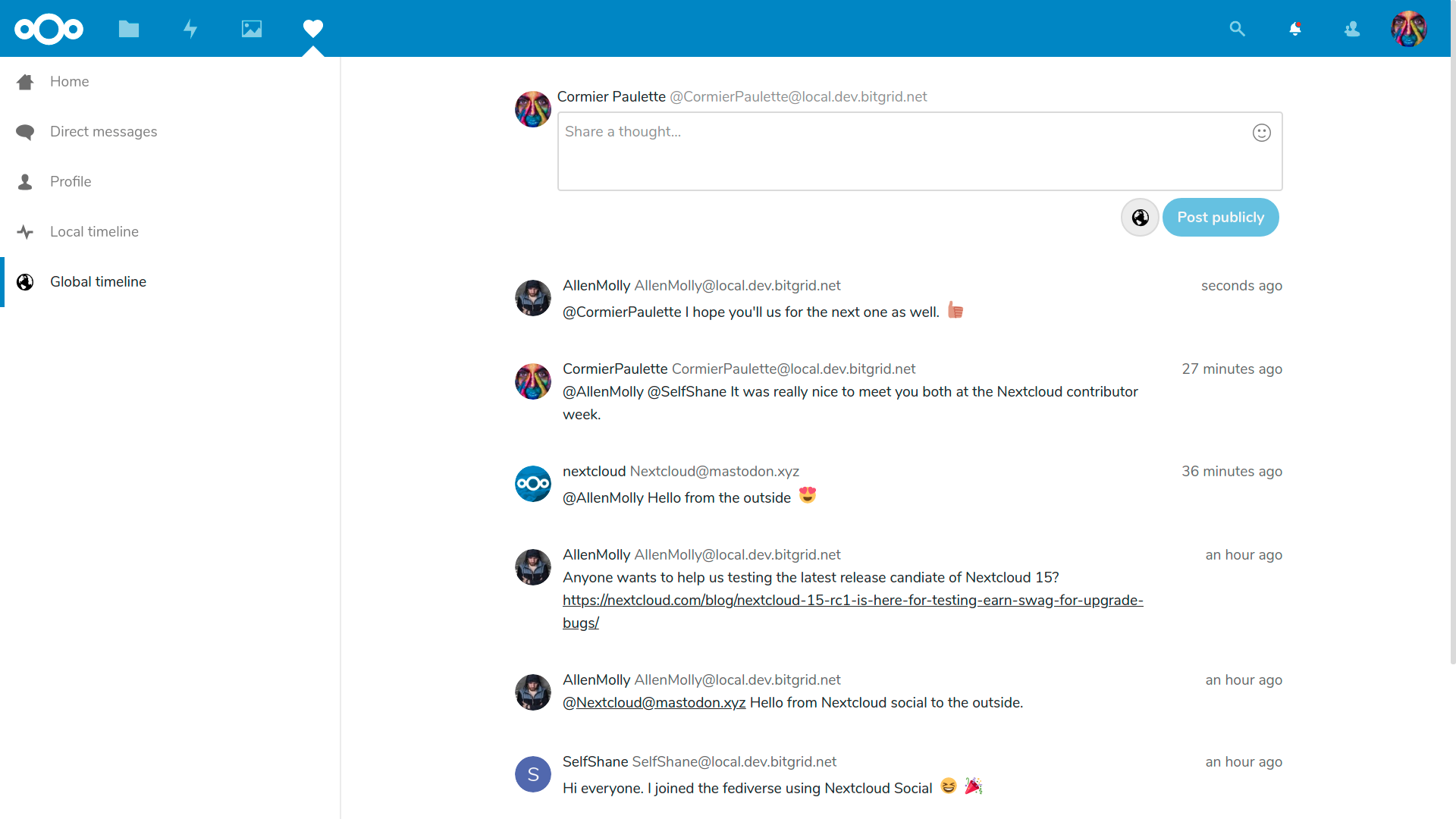Open the Files app icon
The width and height of the screenshot is (1456, 819).
coord(129,29)
